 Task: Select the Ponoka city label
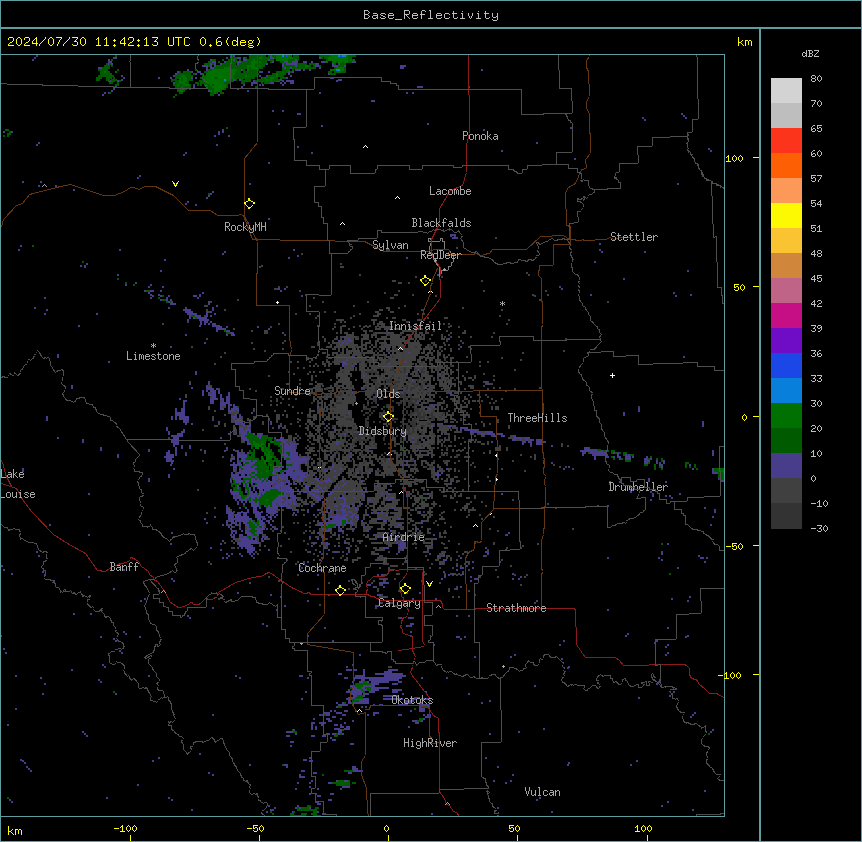coord(480,136)
